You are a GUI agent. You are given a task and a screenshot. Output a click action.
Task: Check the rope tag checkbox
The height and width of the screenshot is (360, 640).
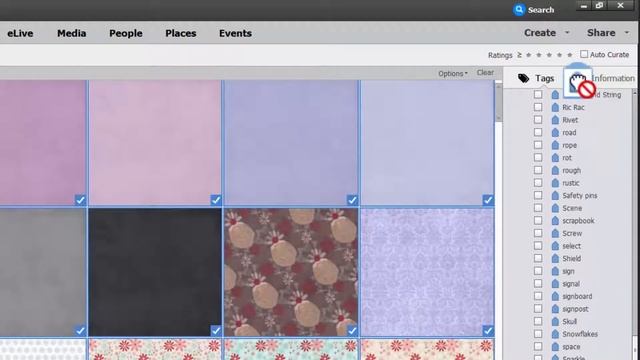538,145
